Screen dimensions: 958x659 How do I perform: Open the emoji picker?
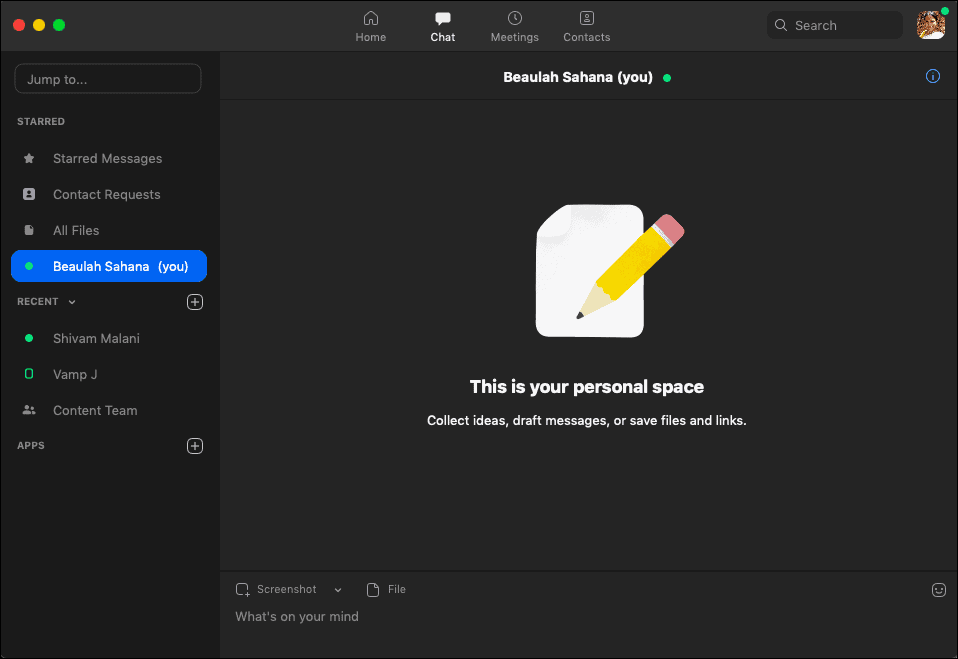pos(938,589)
